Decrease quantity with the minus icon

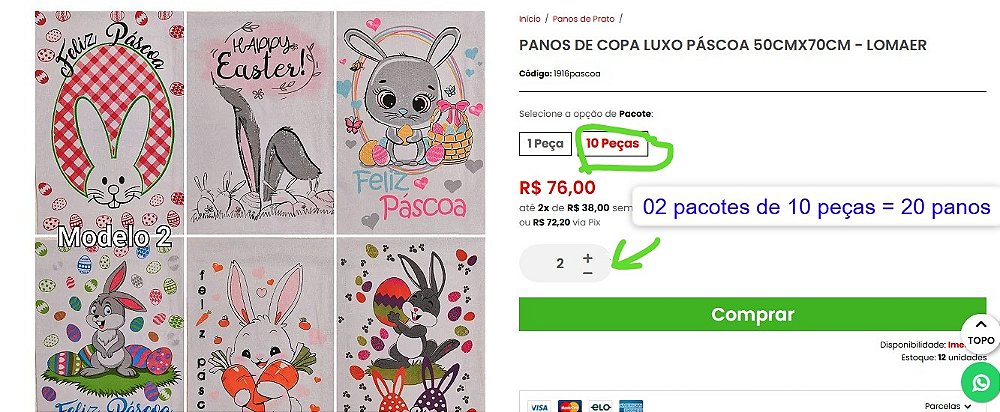588,272
